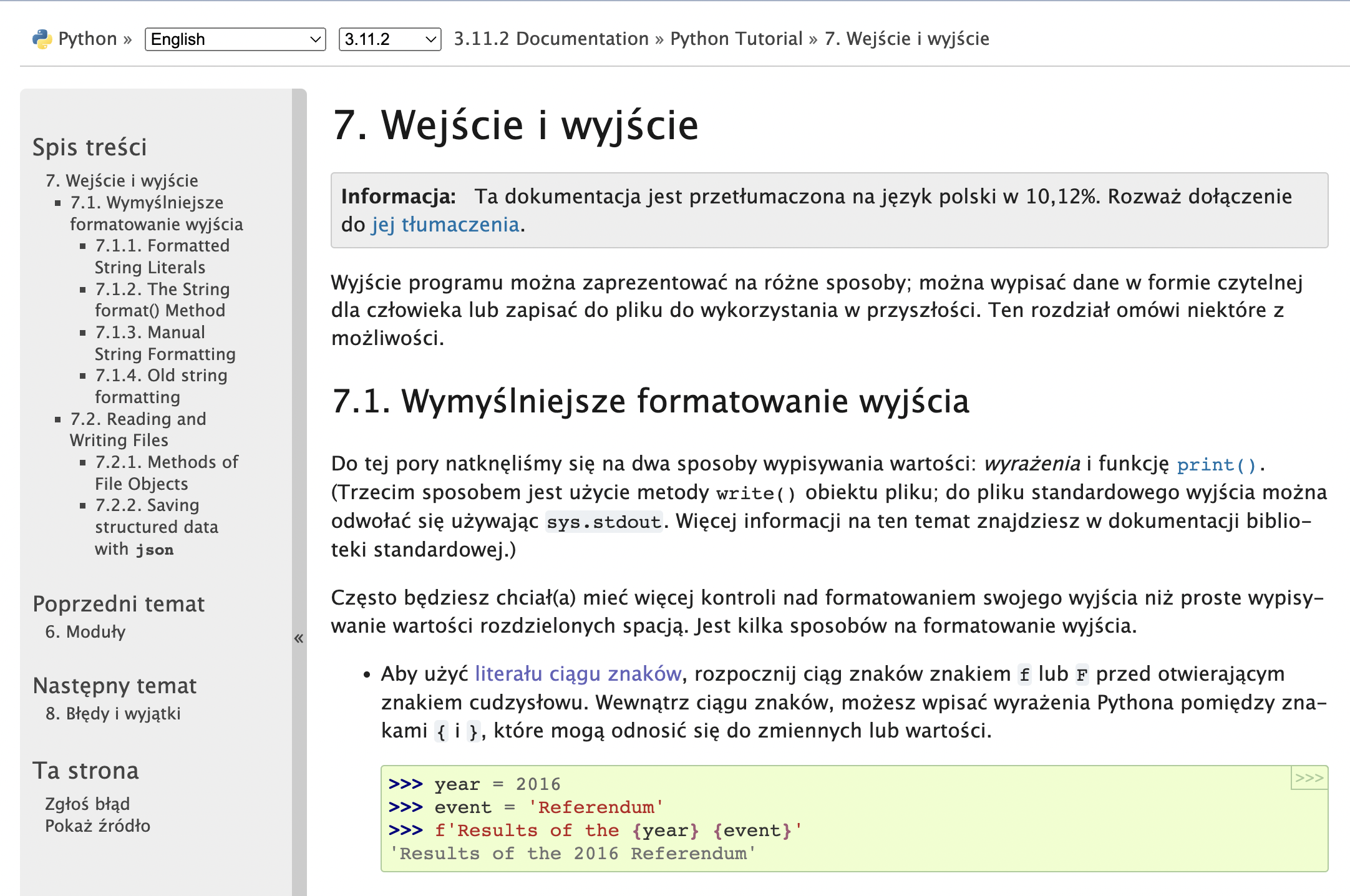The height and width of the screenshot is (896, 1350).
Task: Click 'Pokaż źródło' to view the page source
Action: [97, 826]
